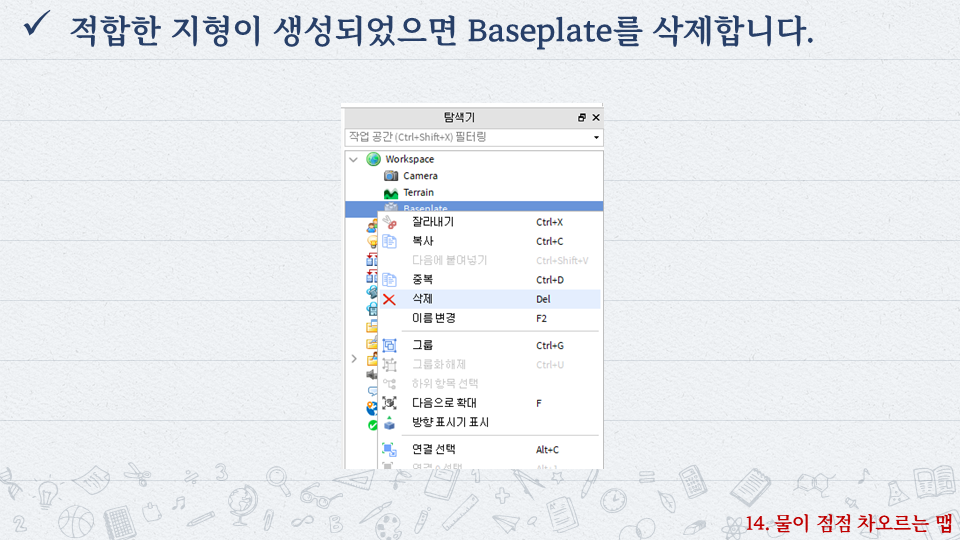Click the Alt+C shortcut text
960x540 pixels.
[547, 450]
